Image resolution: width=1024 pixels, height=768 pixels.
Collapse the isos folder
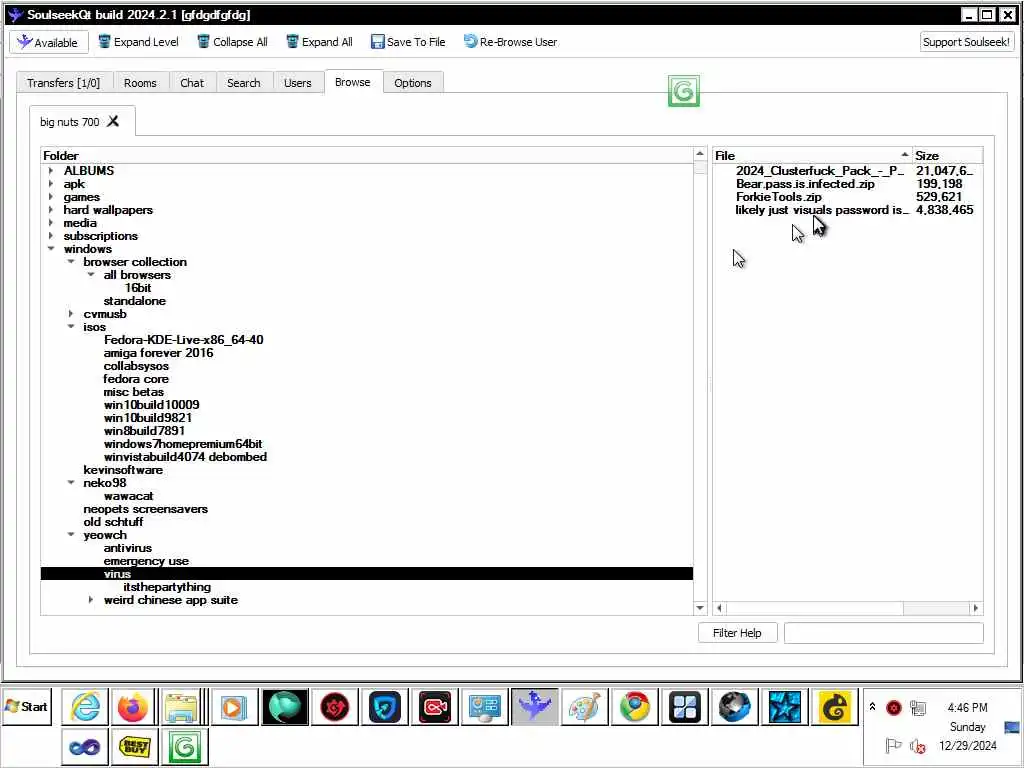pyautogui.click(x=71, y=327)
